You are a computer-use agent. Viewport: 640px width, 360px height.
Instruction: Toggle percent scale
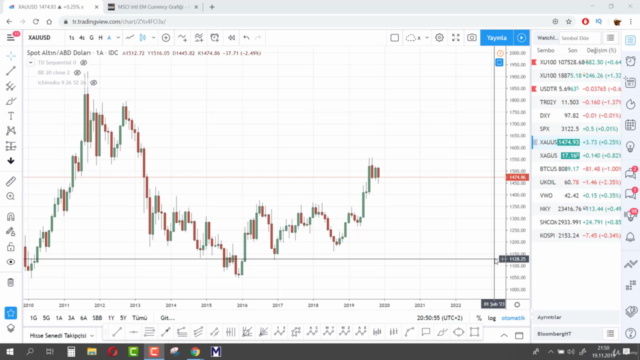point(479,318)
